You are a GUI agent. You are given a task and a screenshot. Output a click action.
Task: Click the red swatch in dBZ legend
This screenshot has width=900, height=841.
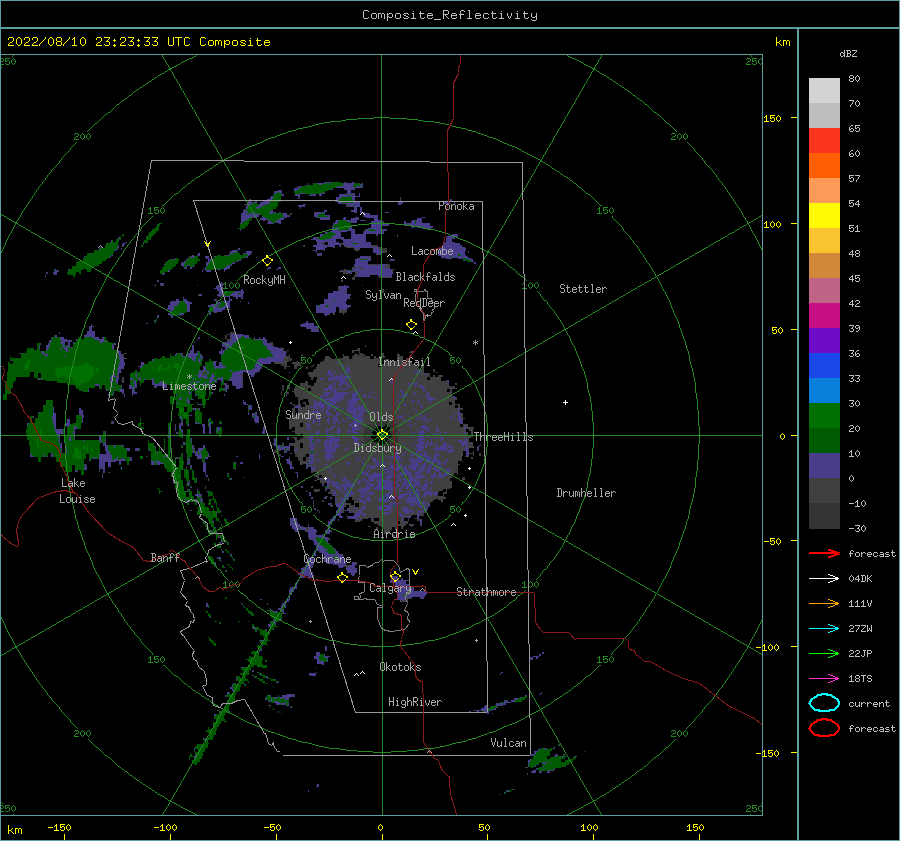point(824,141)
